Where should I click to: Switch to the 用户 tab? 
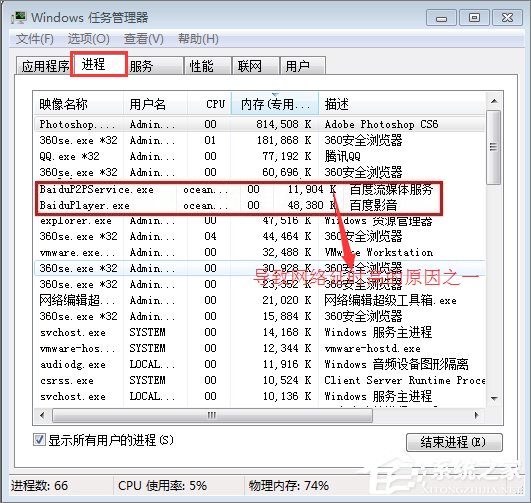[303, 66]
